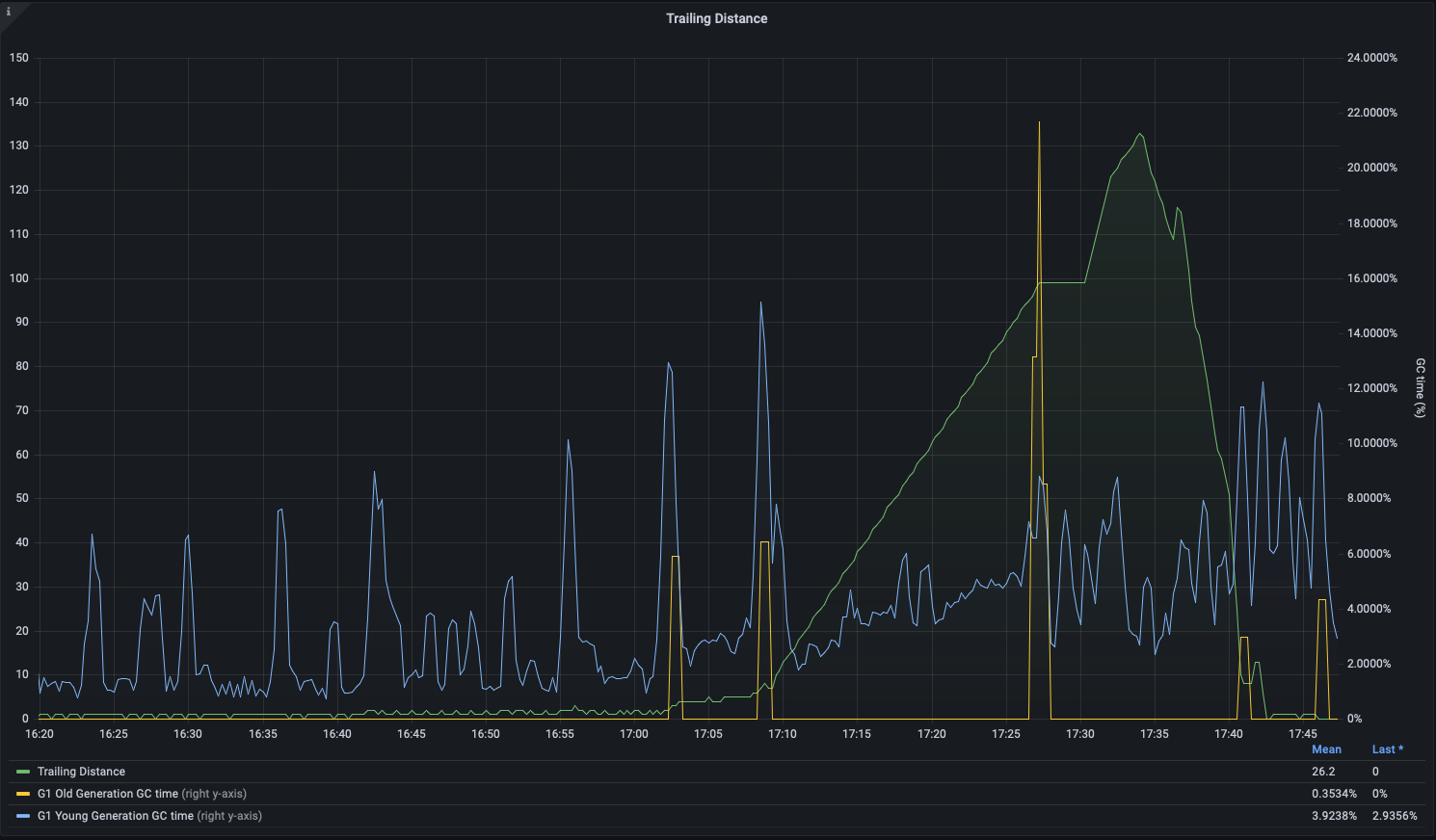Open the Trailing Distance panel title menu
Image resolution: width=1436 pixels, height=840 pixels.
pyautogui.click(x=716, y=18)
